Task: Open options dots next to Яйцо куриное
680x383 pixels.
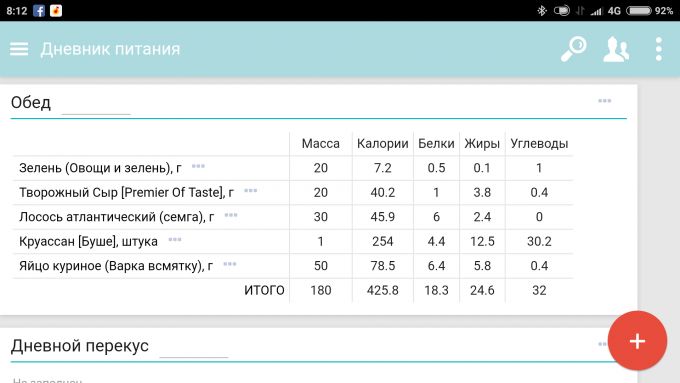Action: click(230, 264)
